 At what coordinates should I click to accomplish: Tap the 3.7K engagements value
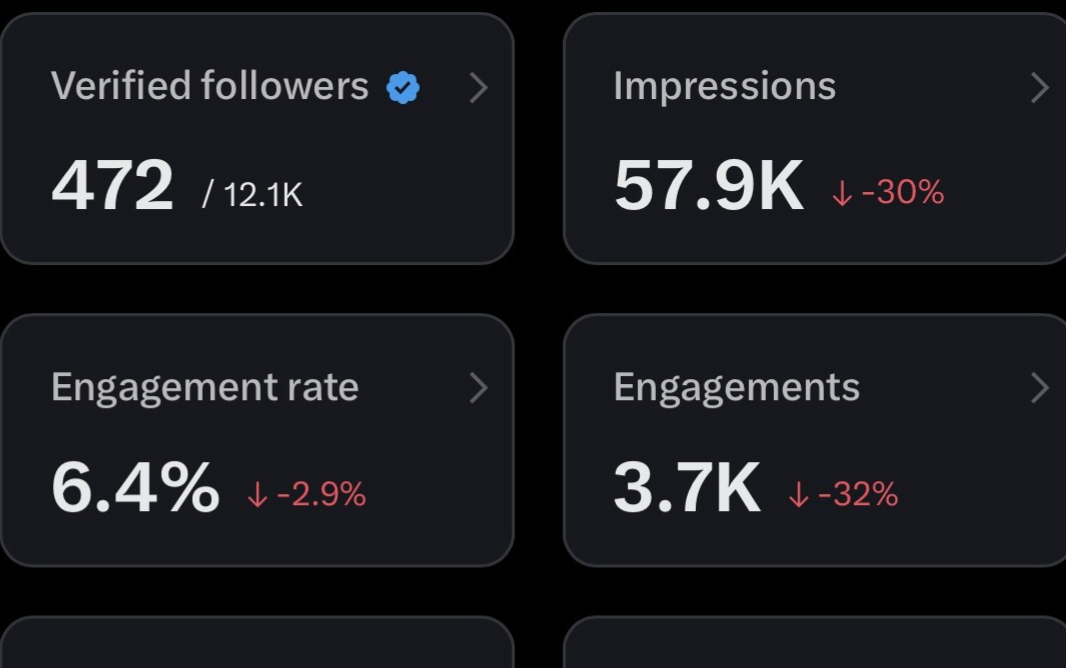[687, 487]
